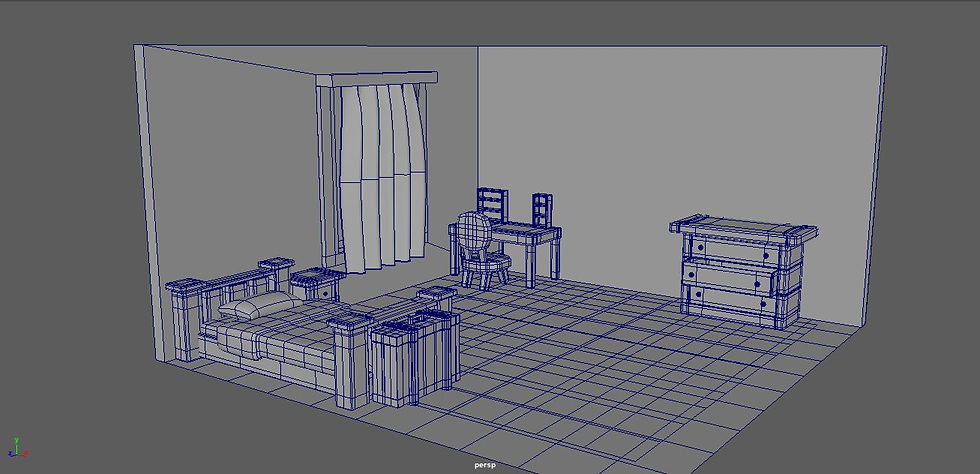Select the nightstand beside the bed
Image resolution: width=980 pixels, height=474 pixels.
click(317, 284)
